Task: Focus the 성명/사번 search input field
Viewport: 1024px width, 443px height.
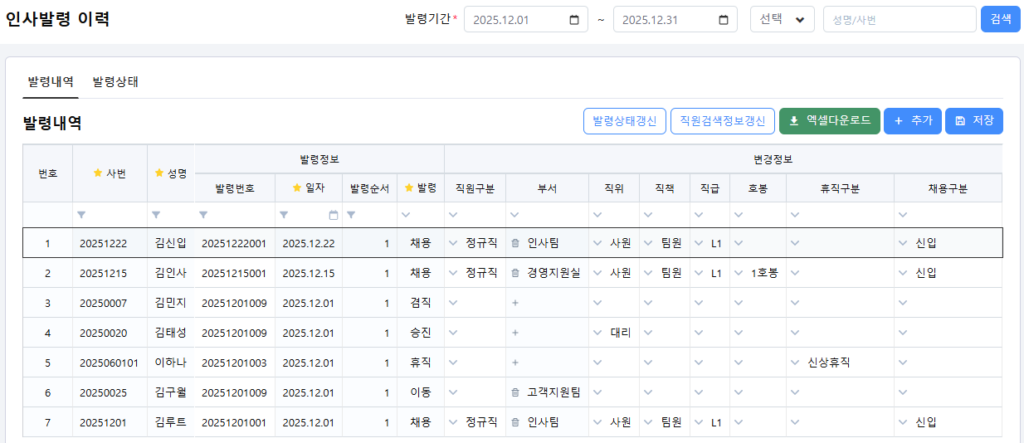Action: click(x=898, y=20)
